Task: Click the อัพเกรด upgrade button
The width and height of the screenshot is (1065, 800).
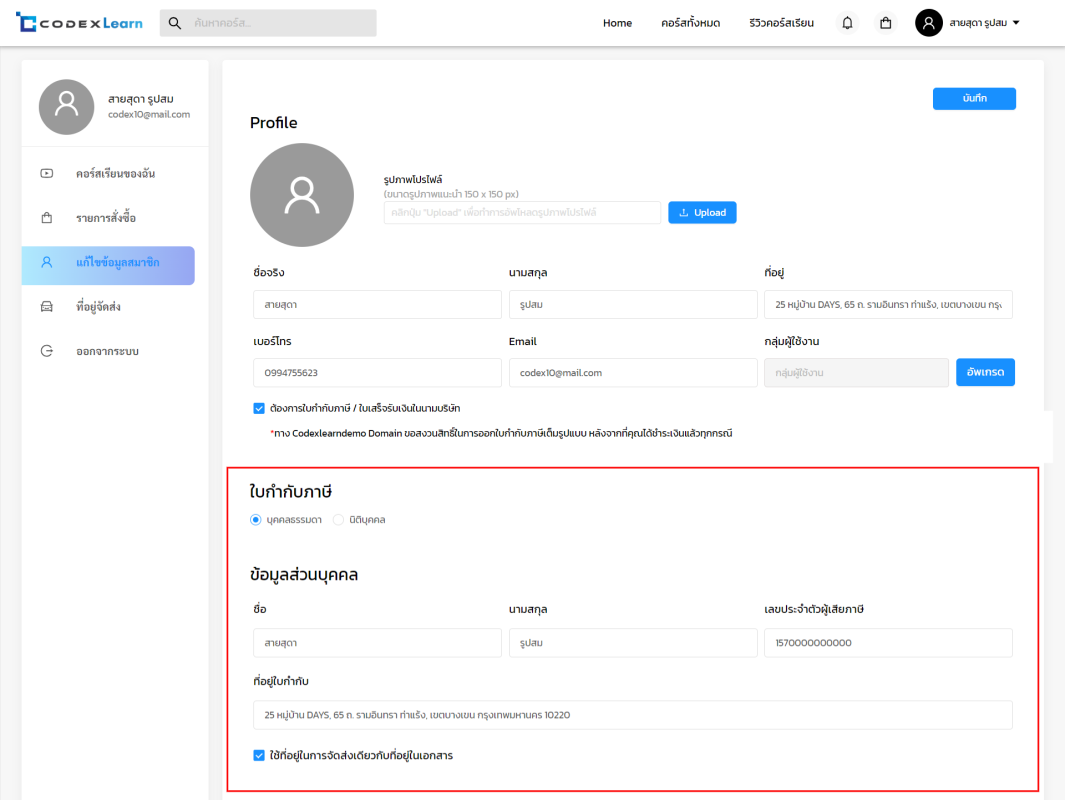Action: (x=985, y=373)
